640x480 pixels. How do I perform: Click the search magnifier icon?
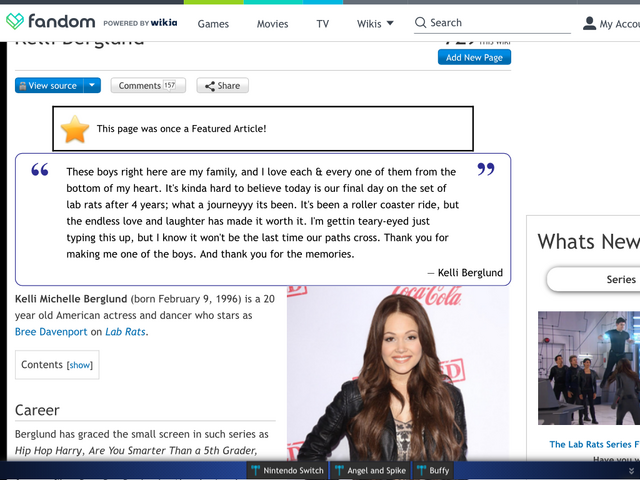420,22
